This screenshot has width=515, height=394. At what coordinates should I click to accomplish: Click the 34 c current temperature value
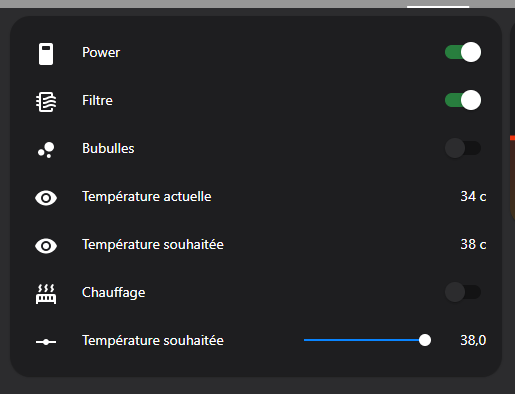[x=473, y=196]
